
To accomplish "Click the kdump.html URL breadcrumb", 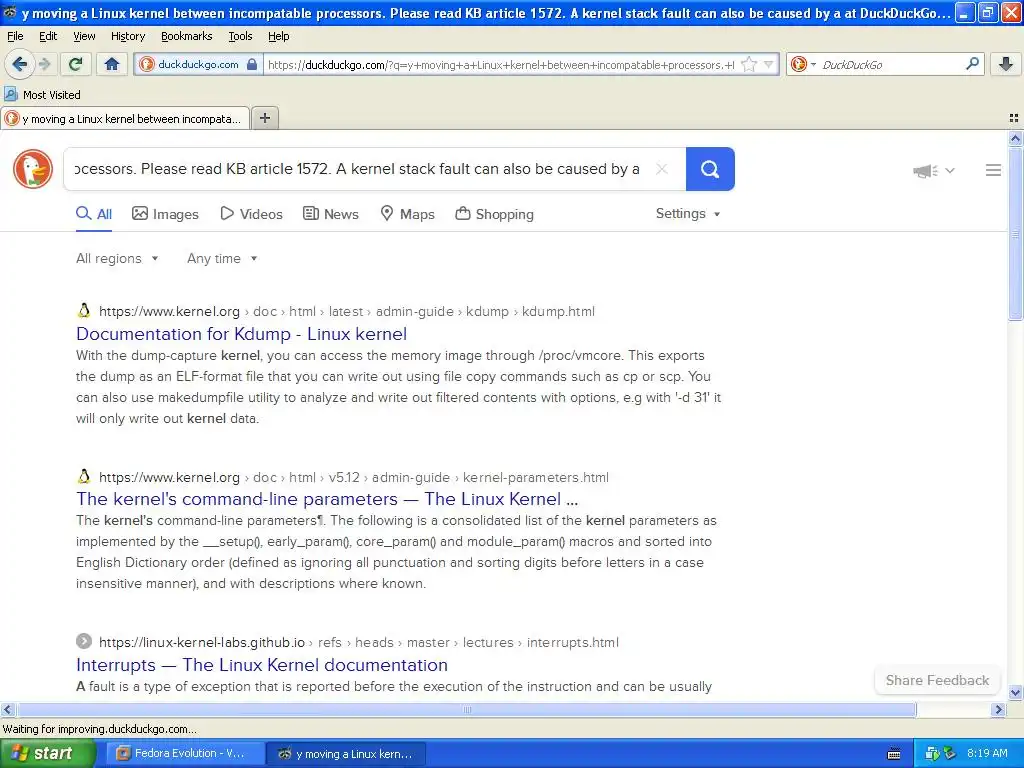I will 558,312.
